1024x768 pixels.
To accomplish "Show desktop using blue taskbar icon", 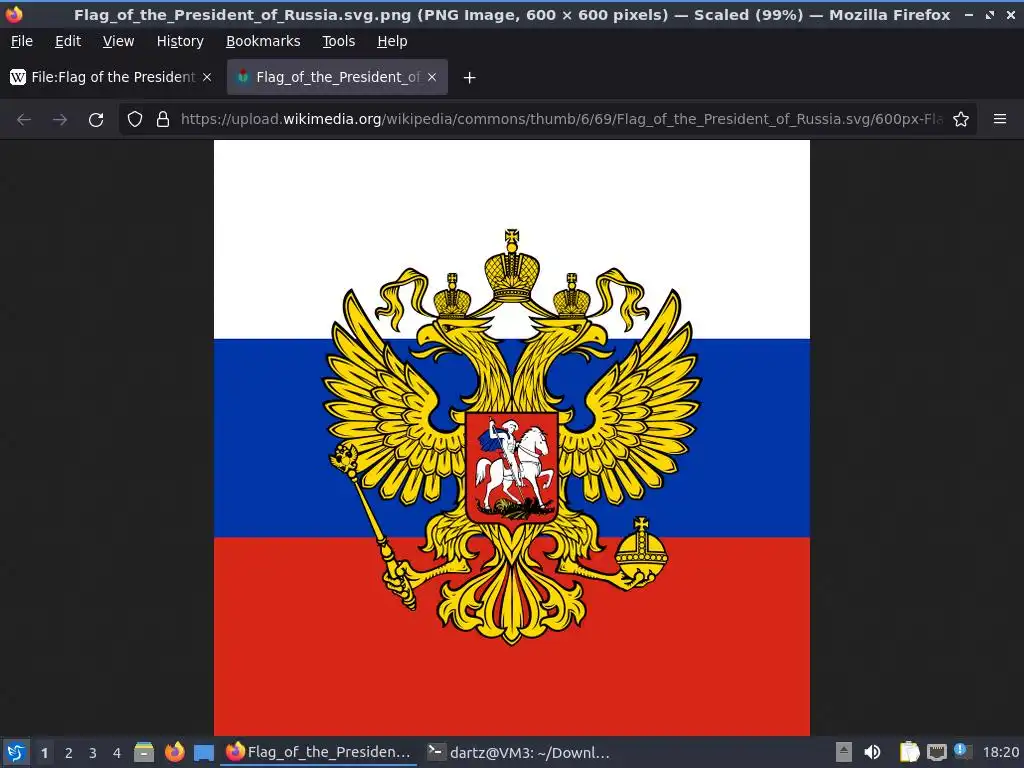I will 204,753.
